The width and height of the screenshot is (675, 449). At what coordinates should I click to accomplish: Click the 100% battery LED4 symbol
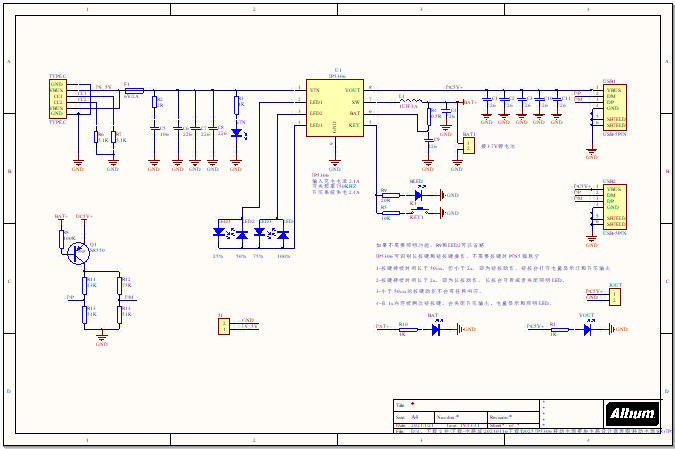(x=283, y=235)
